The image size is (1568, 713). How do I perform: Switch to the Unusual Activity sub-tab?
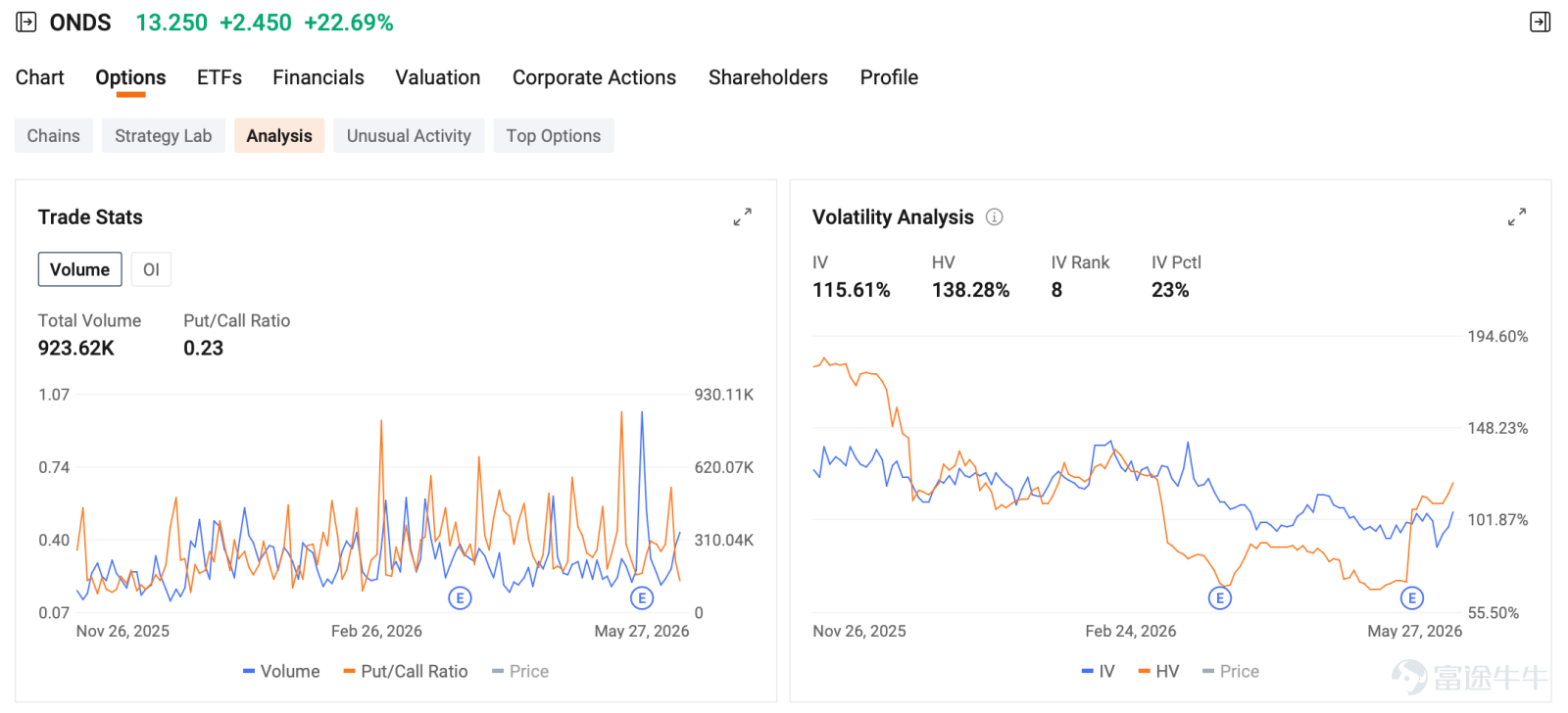click(409, 136)
